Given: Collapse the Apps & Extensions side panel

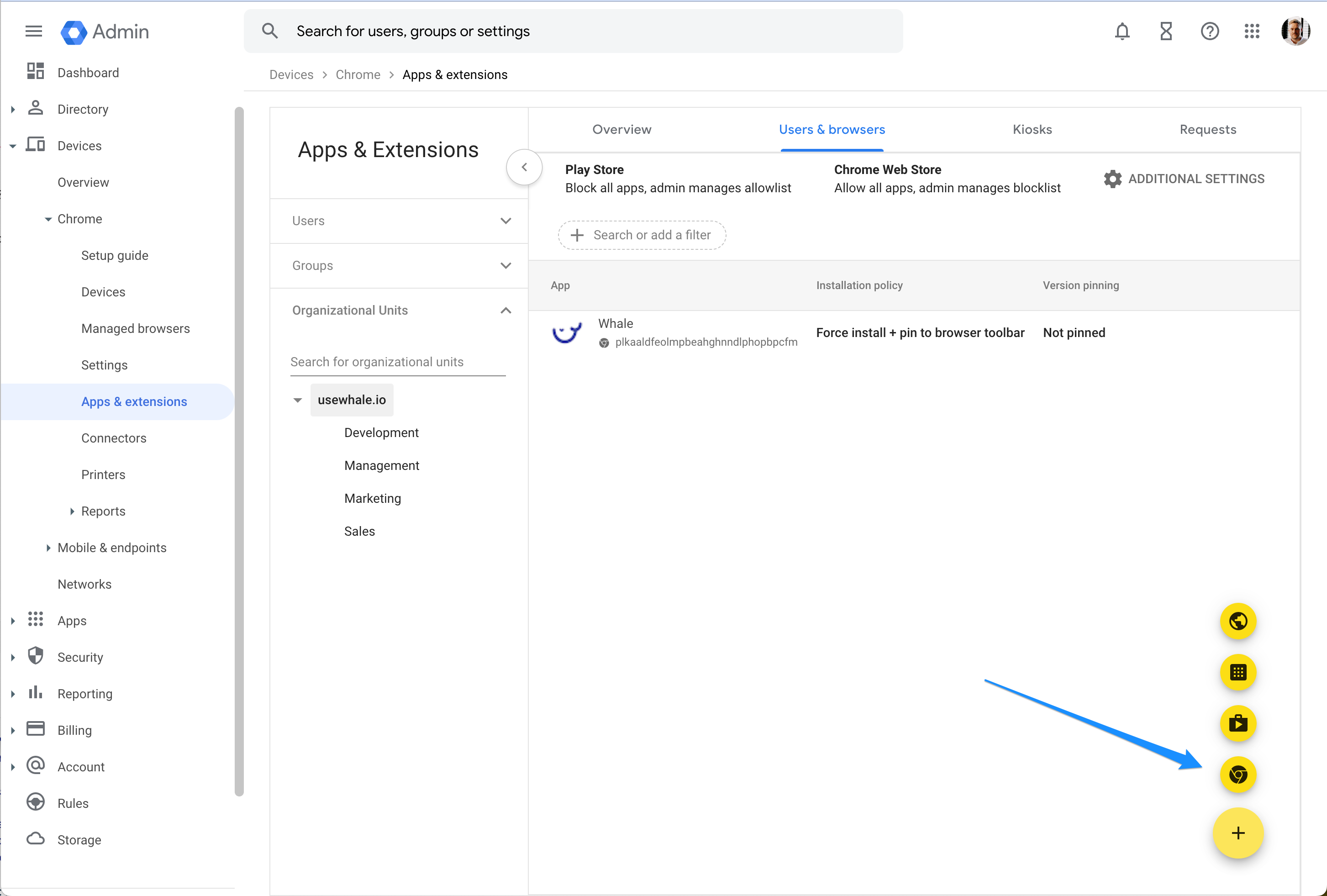Looking at the screenshot, I should [524, 167].
